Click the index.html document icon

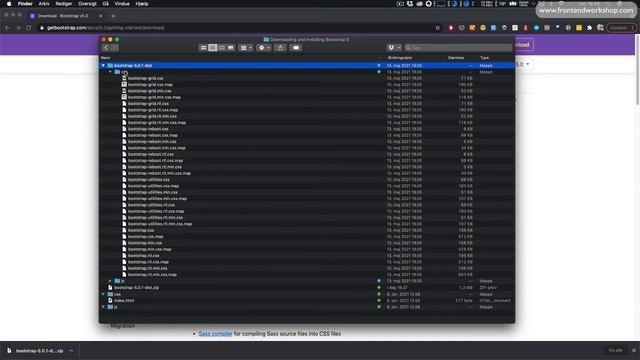point(110,300)
